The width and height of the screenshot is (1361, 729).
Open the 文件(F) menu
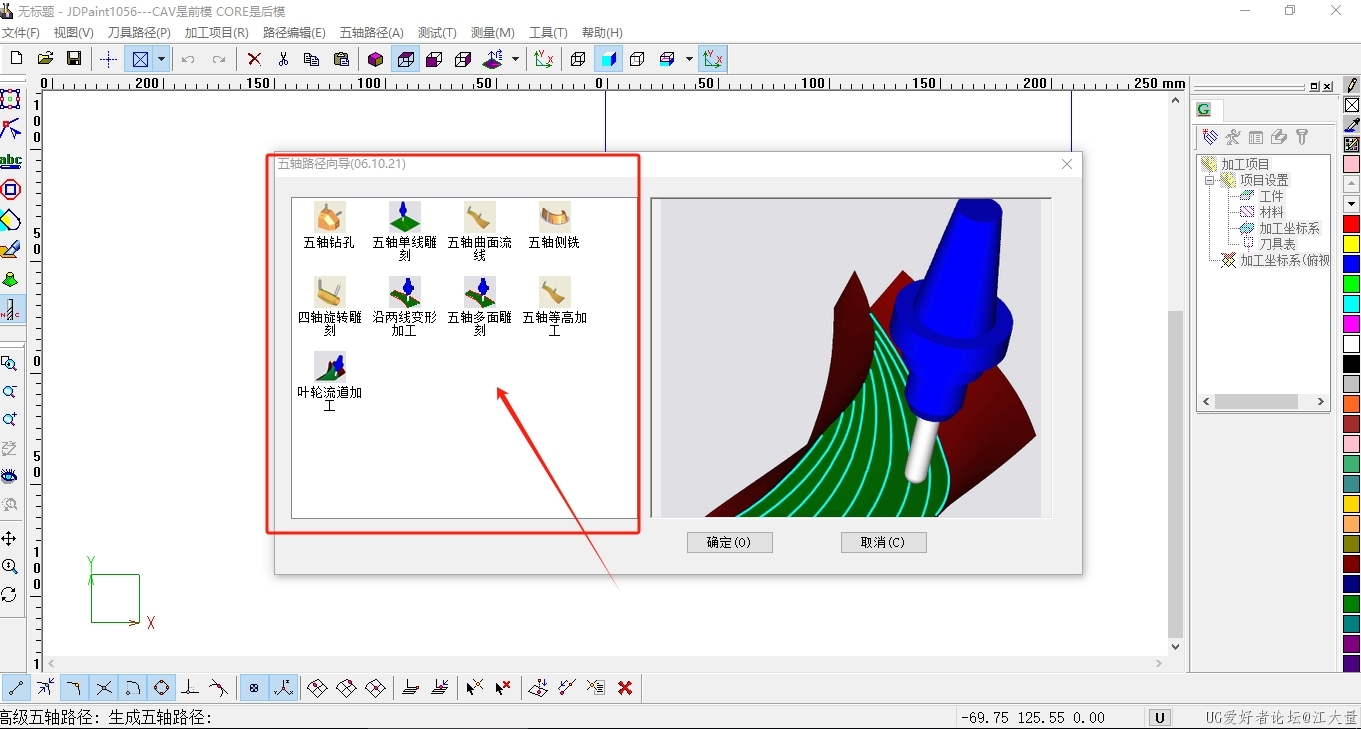pos(21,33)
